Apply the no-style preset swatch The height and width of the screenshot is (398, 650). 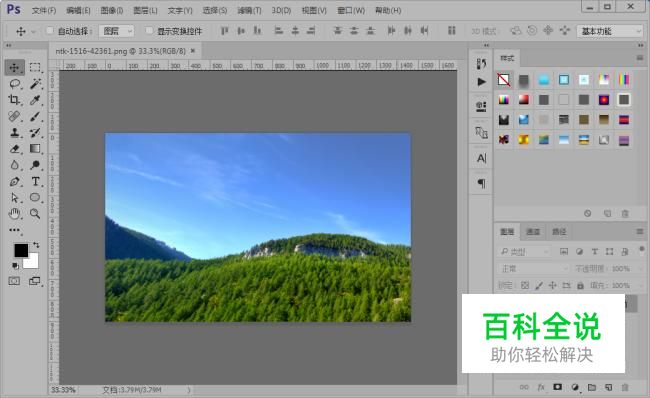[504, 80]
